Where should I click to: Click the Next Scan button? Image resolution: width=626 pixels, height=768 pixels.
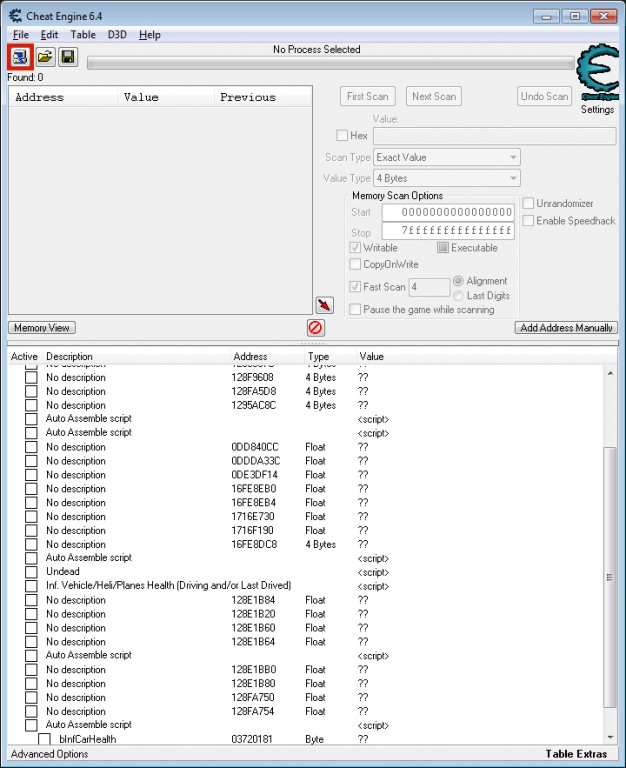(434, 96)
